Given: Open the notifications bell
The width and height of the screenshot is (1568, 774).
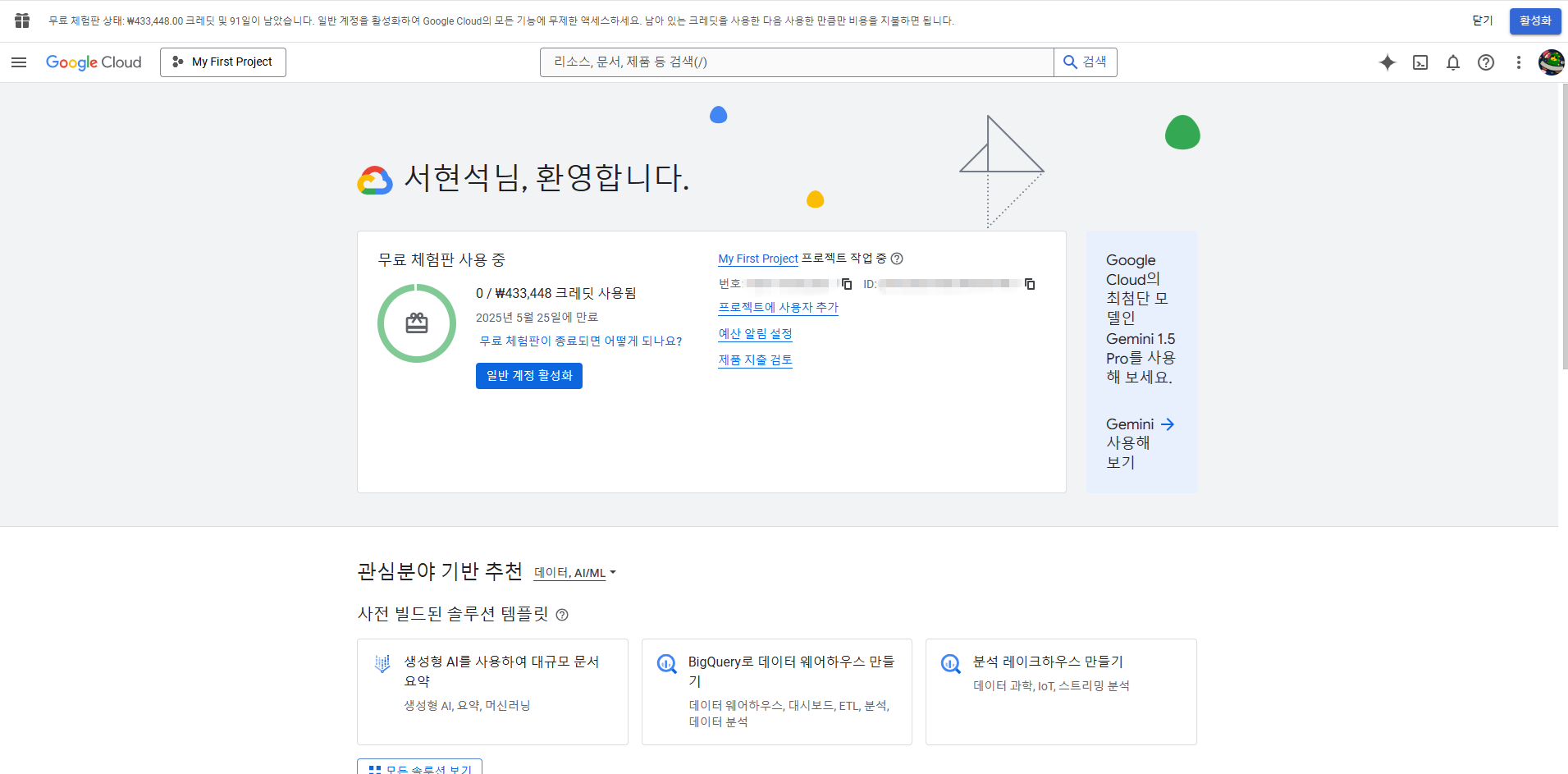Looking at the screenshot, I should point(1453,62).
